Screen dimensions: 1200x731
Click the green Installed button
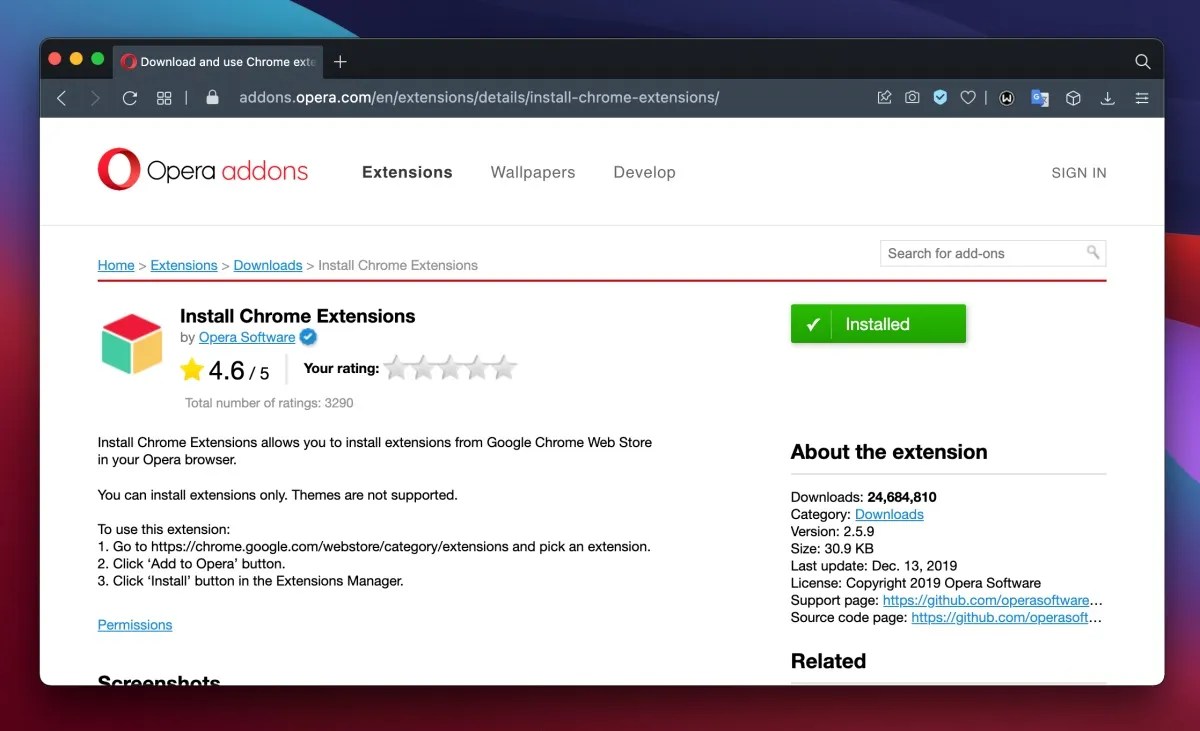point(878,323)
